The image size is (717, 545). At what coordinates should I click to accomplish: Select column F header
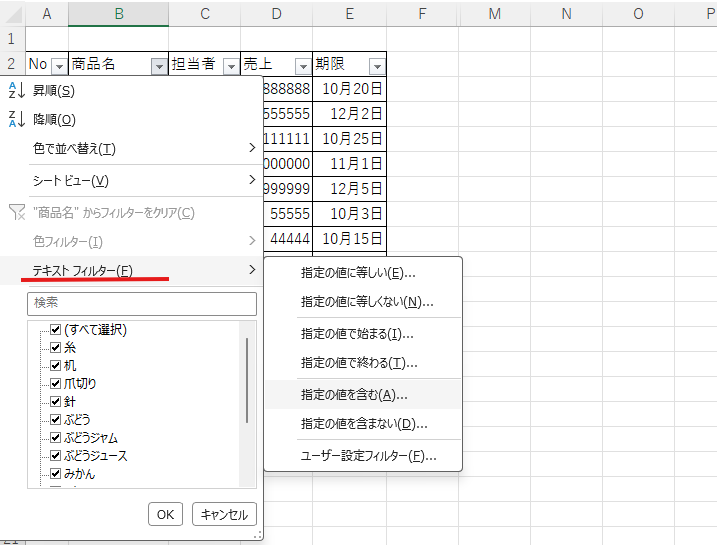pyautogui.click(x=422, y=14)
